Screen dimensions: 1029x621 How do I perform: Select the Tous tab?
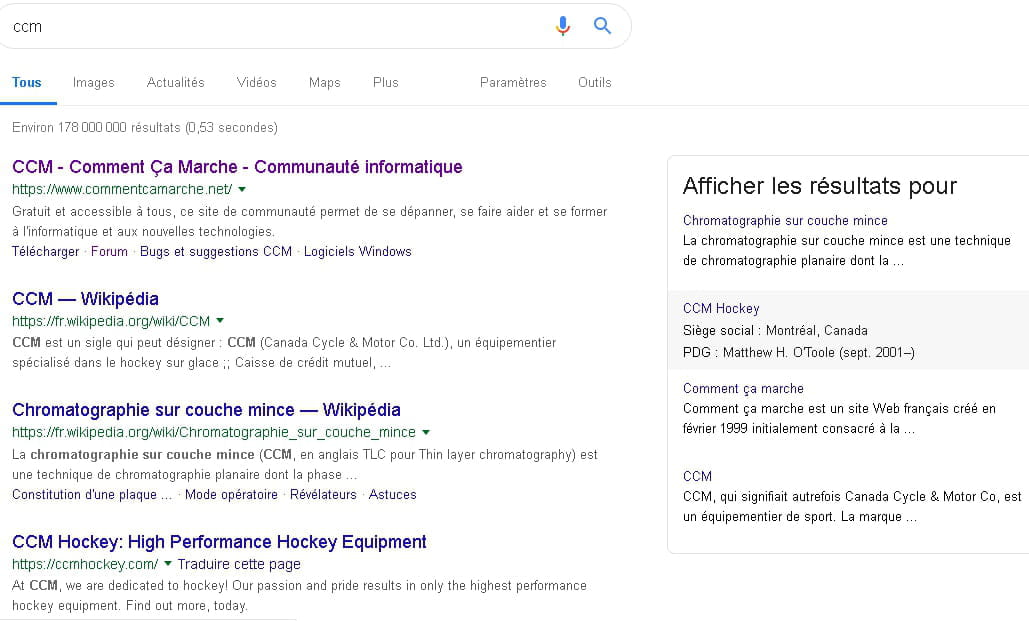pyautogui.click(x=27, y=82)
